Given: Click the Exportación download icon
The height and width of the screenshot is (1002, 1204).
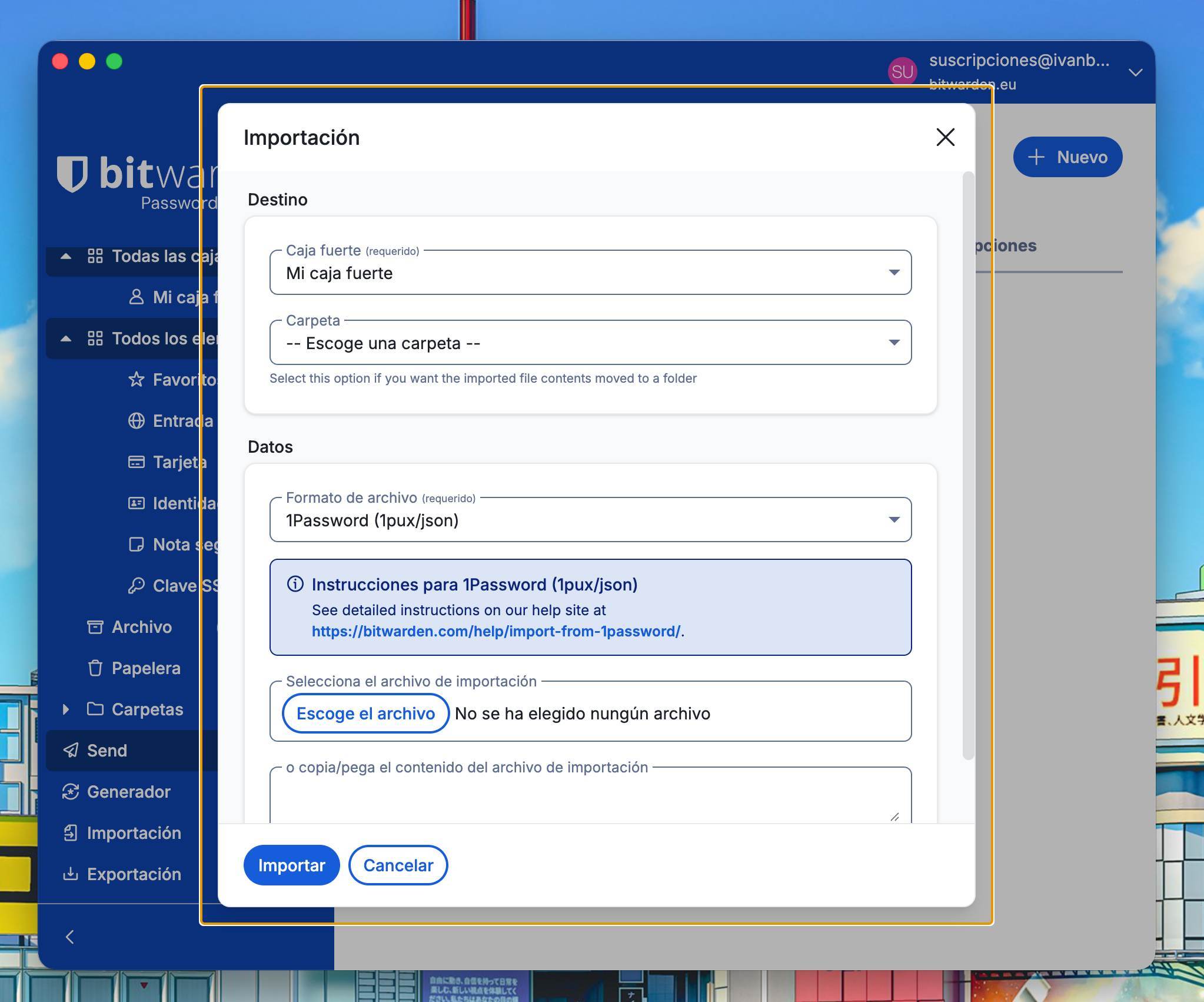Looking at the screenshot, I should [x=71, y=874].
